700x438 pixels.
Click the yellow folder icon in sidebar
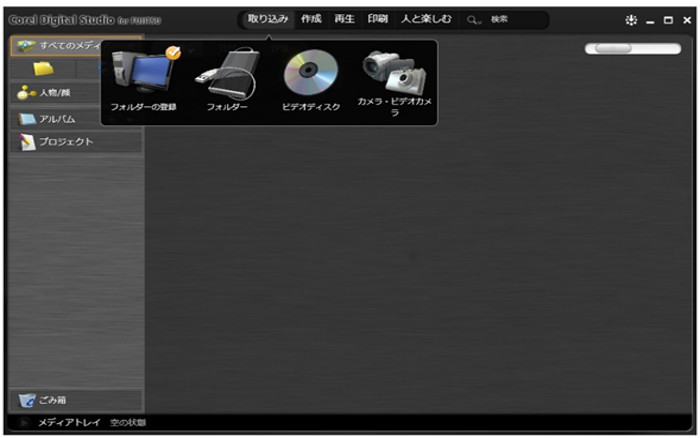(x=42, y=69)
